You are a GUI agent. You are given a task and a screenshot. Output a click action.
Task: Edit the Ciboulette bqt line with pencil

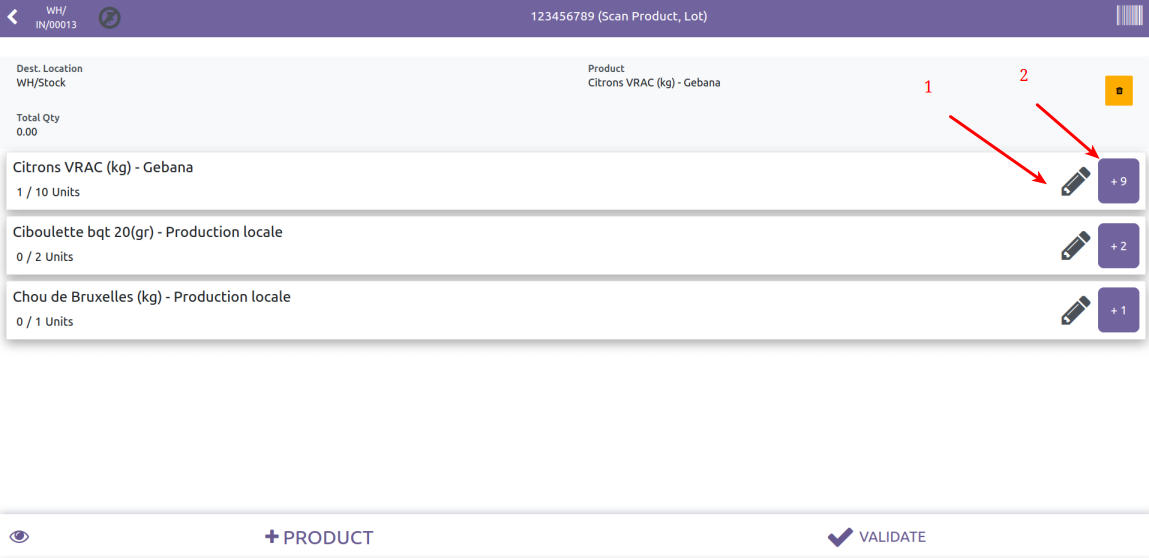1075,246
